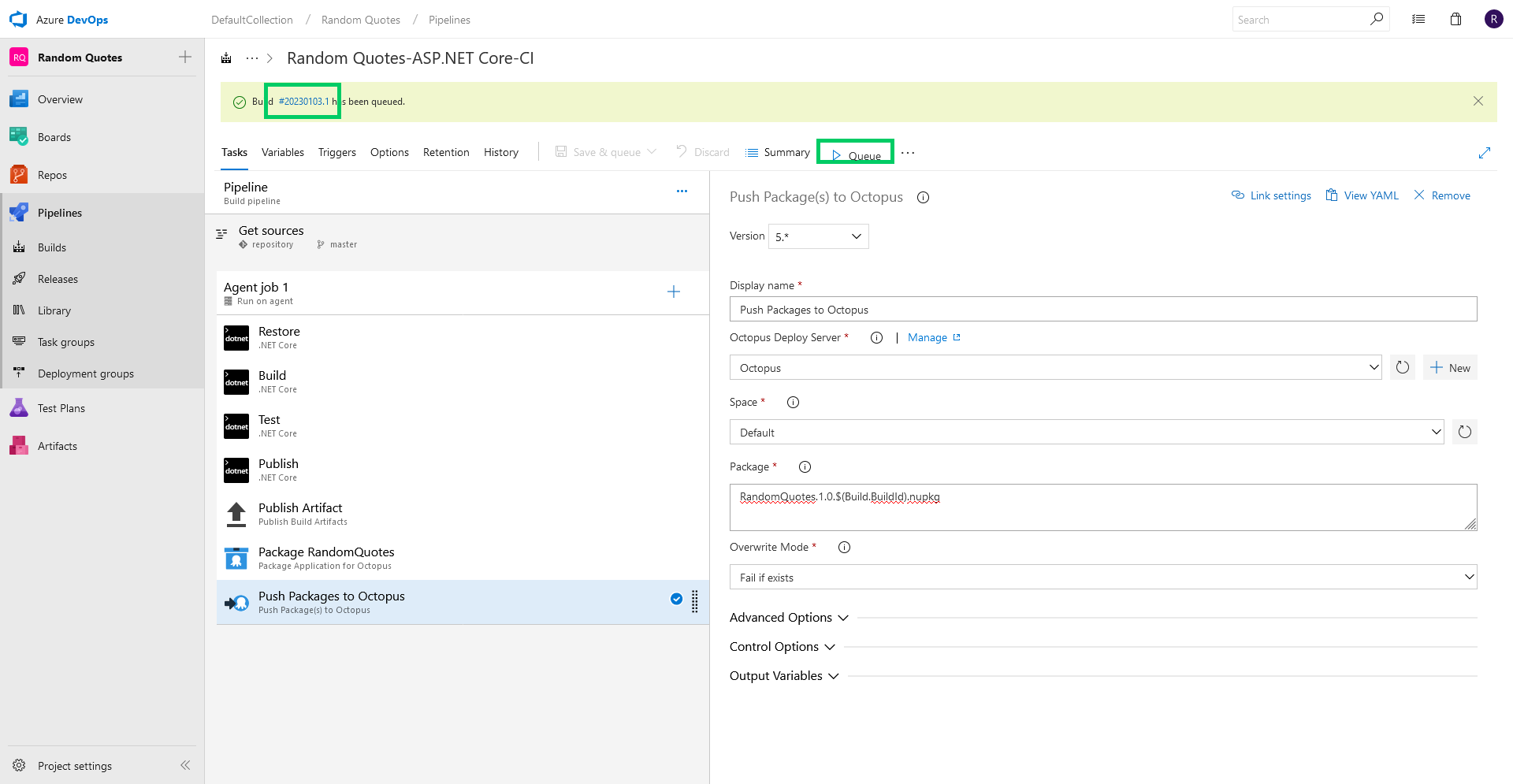Switch to the Triggers tab
This screenshot has height=784, width=1513.
click(337, 153)
